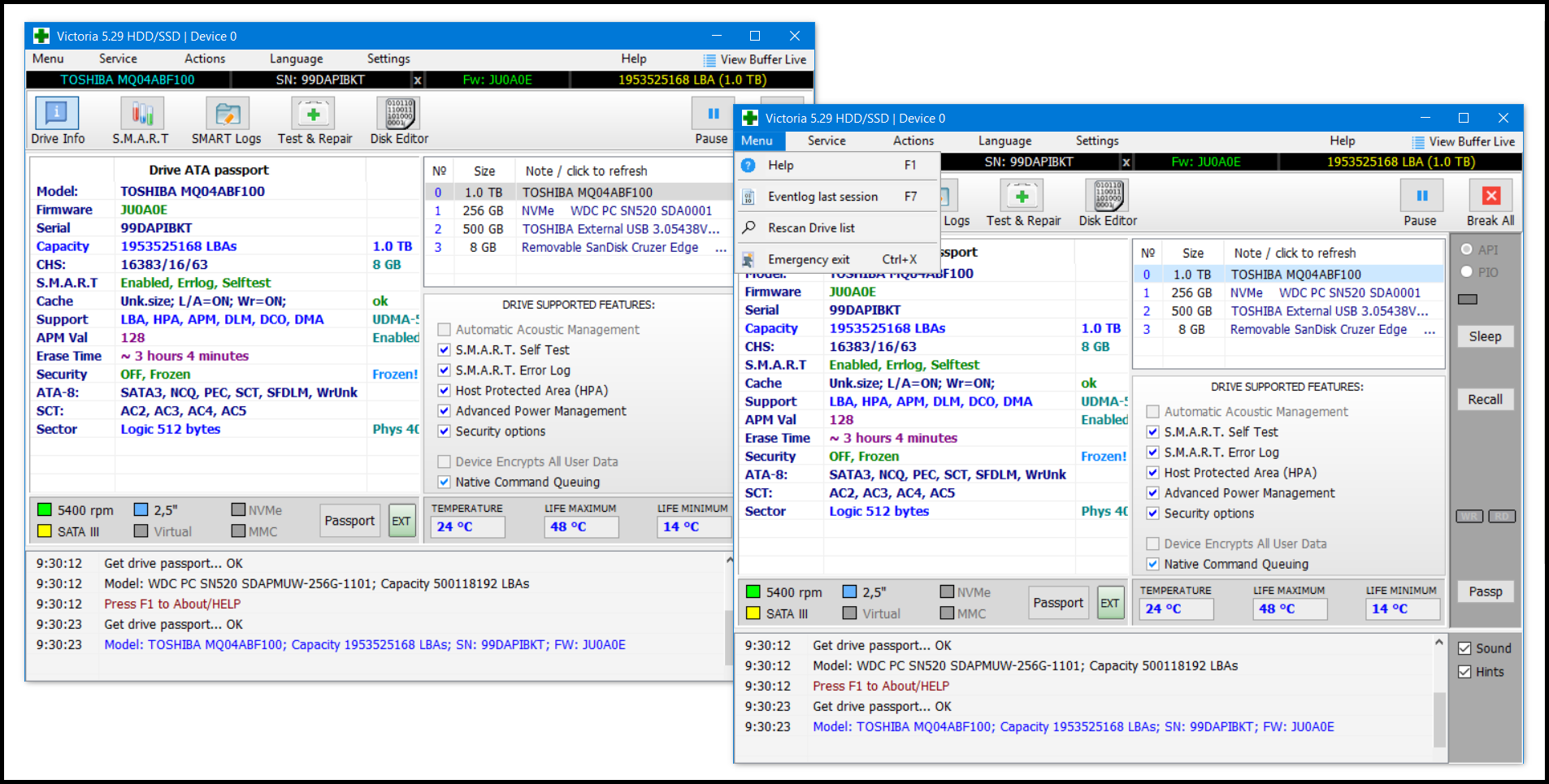Click the green 5400 rpm indicator, front window

point(753,591)
